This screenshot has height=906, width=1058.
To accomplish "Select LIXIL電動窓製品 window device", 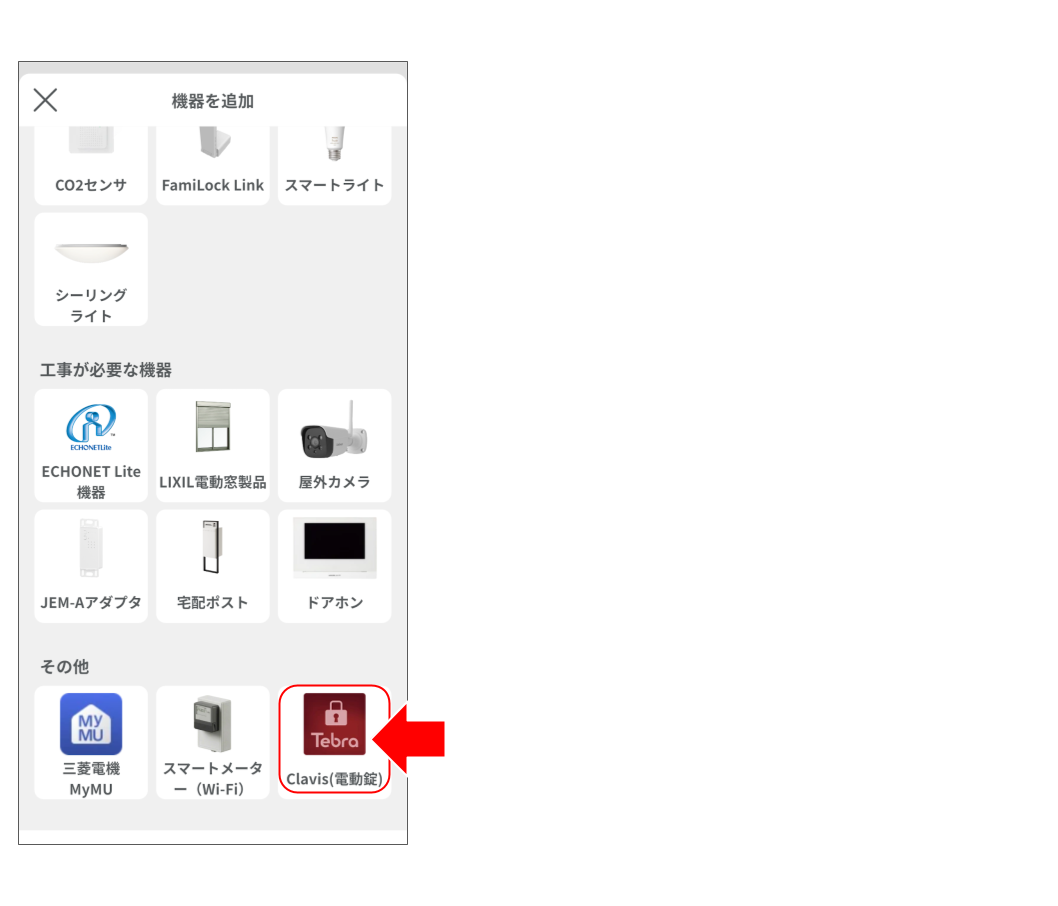I will point(213,445).
